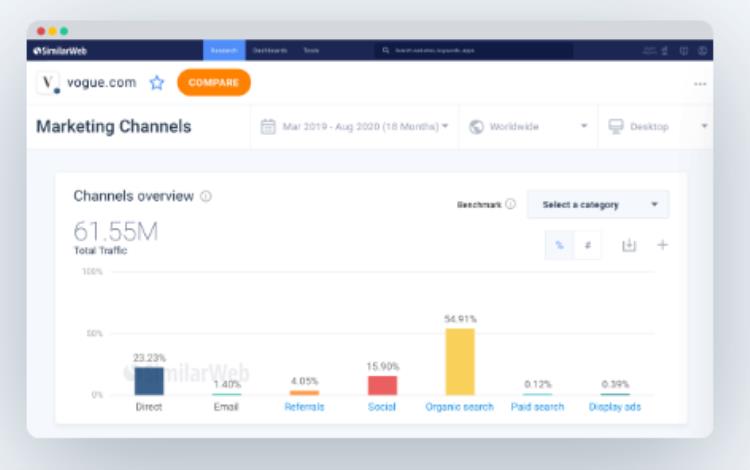Viewport: 750px width, 470px height.
Task: Click the 23.23% value label
Action: click(149, 358)
